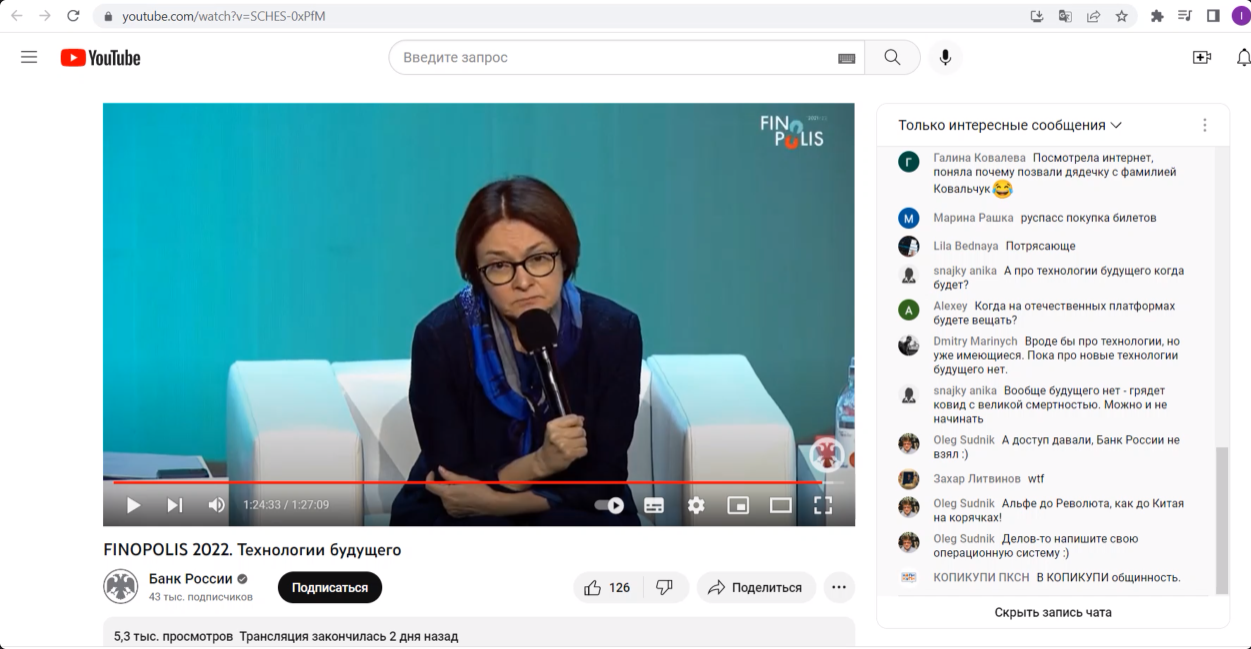Click the Подписаться button
Screen dimensions: 1251x649
click(x=329, y=587)
